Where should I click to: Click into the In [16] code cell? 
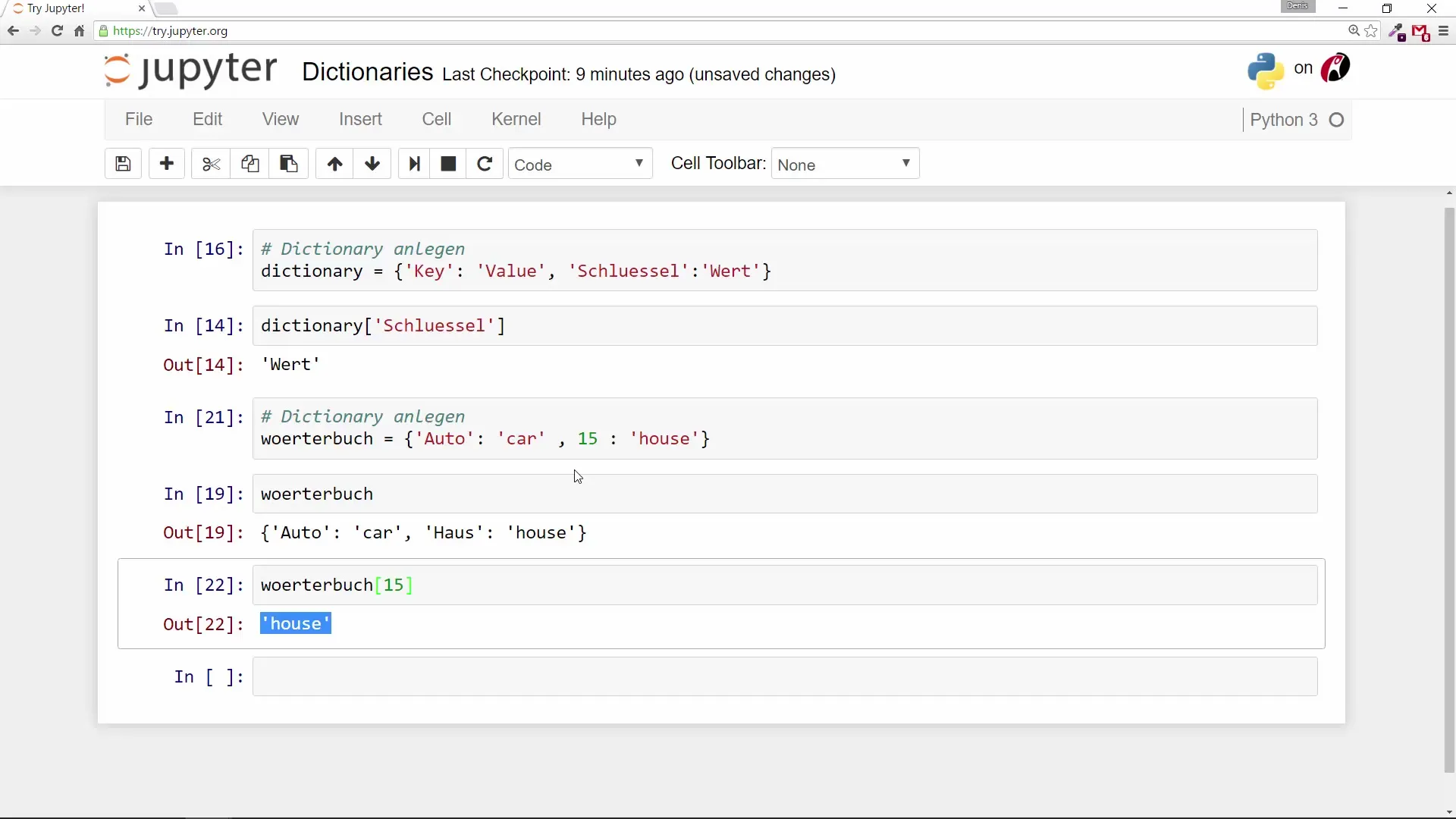(x=785, y=260)
